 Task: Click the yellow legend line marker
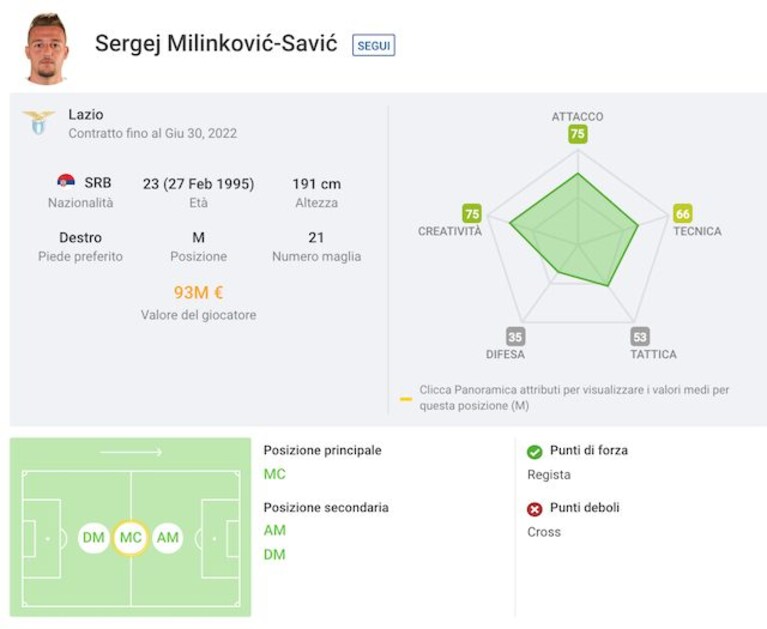(406, 399)
